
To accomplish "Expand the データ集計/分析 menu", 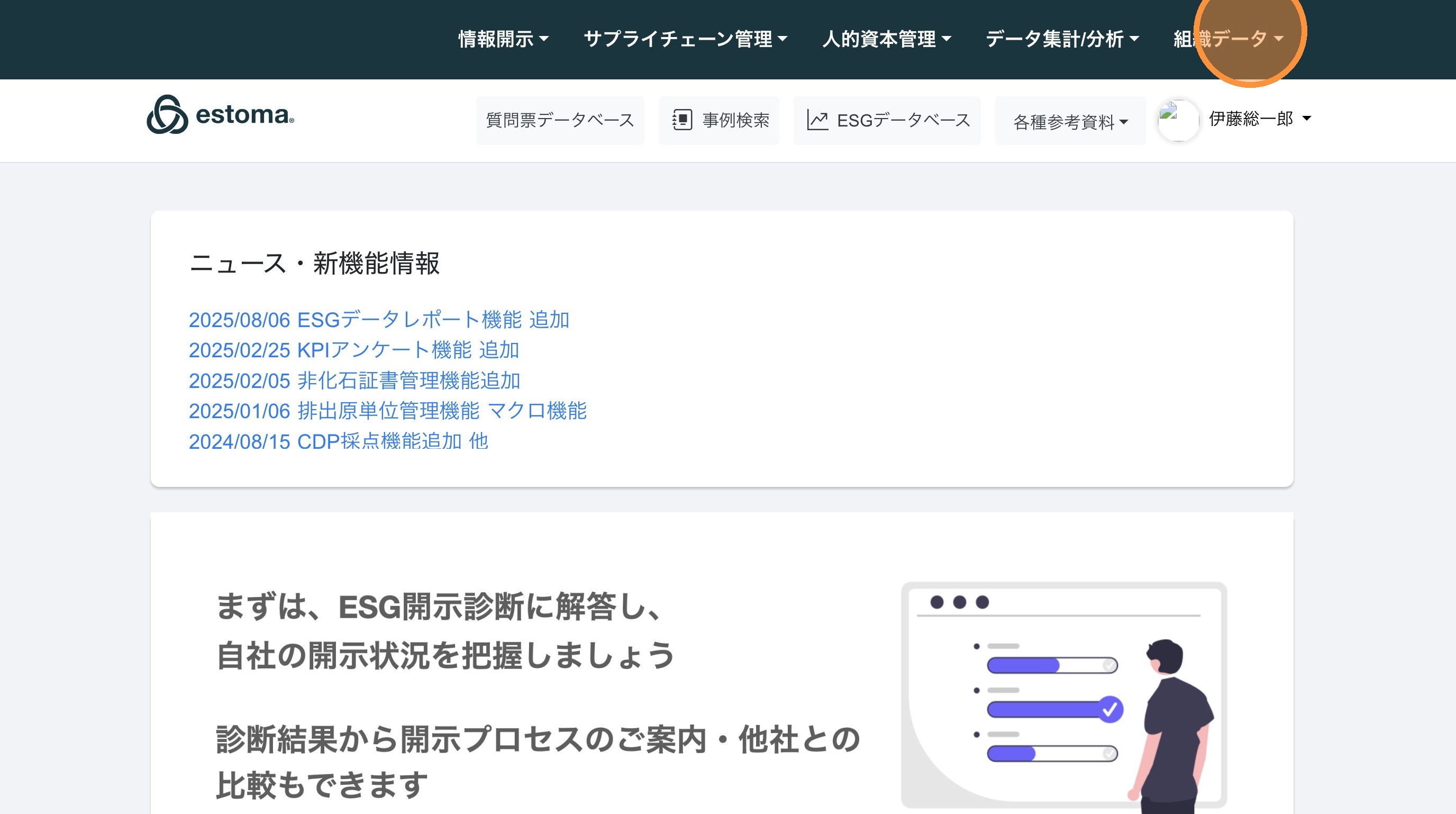I will tap(1062, 39).
